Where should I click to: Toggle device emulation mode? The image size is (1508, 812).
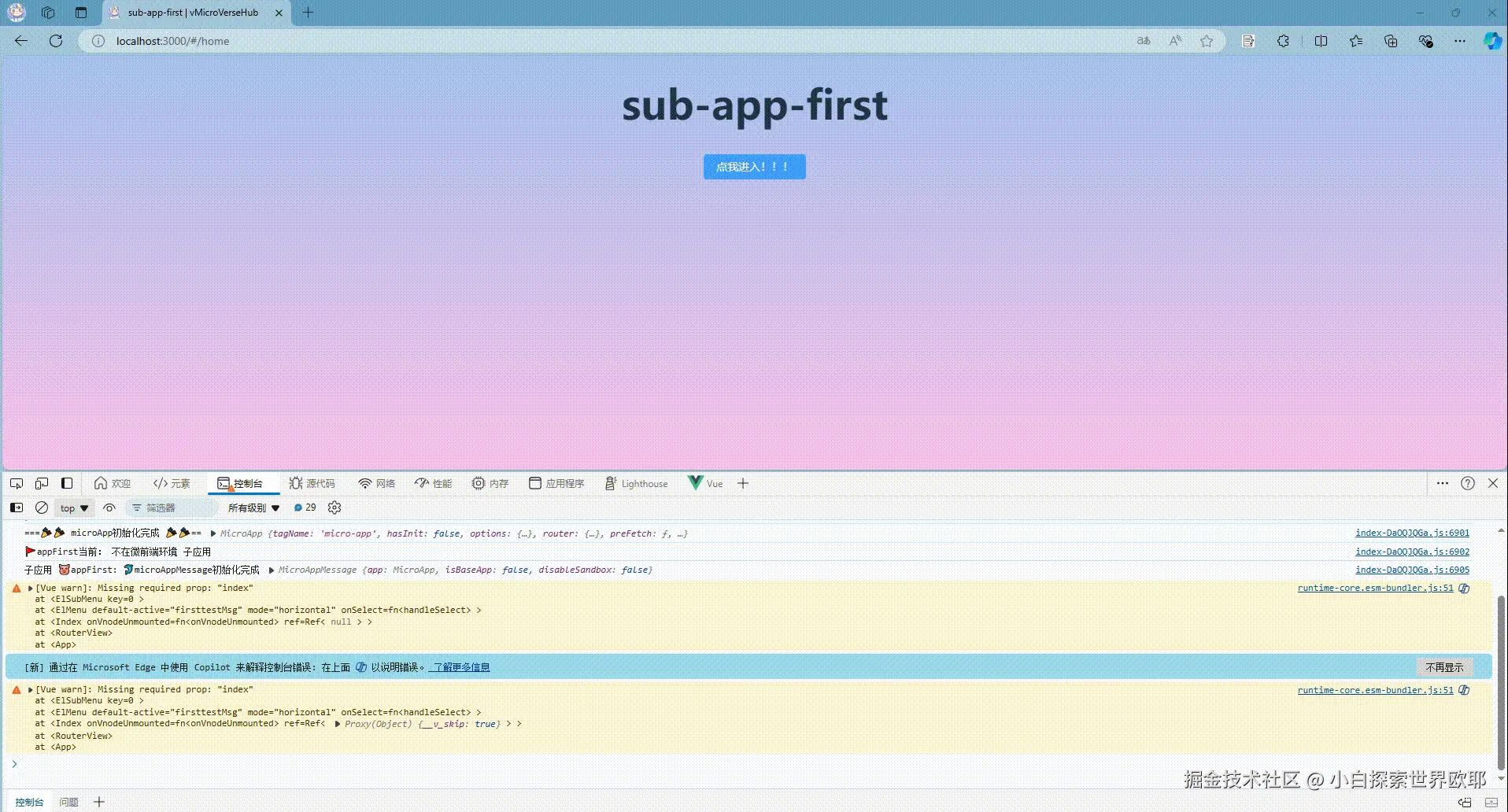coord(42,482)
